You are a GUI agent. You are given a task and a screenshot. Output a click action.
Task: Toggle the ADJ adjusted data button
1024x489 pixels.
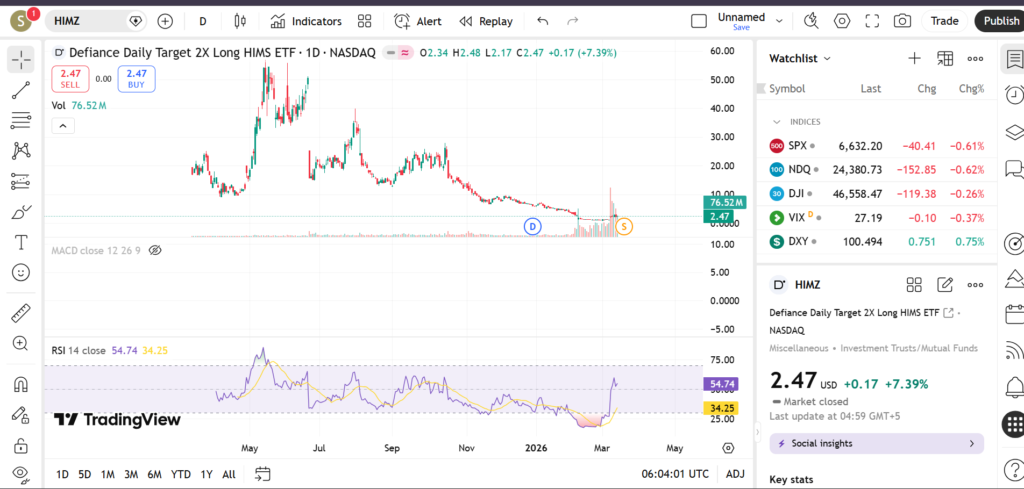coord(735,474)
